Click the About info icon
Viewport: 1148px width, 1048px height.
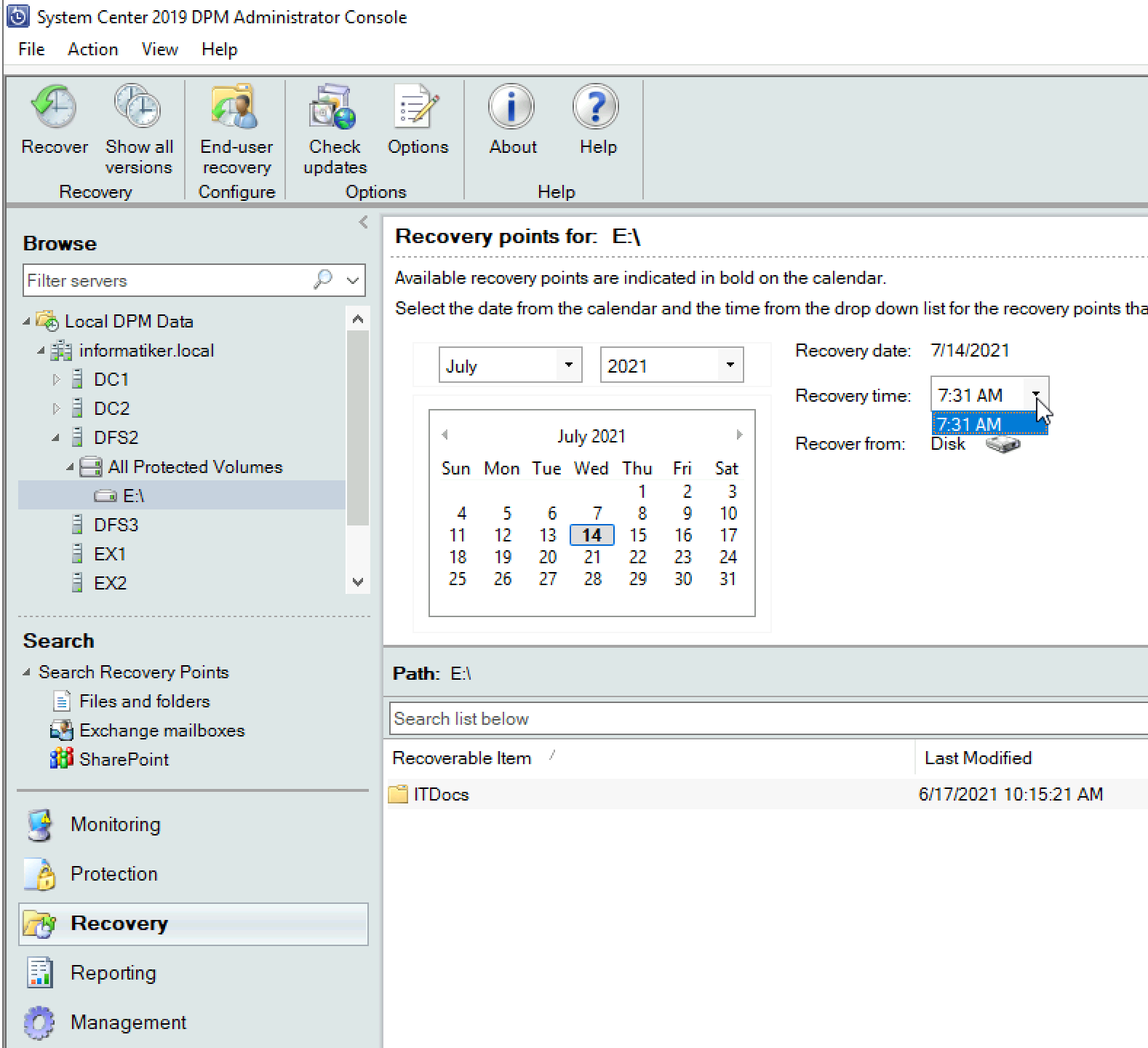511,107
